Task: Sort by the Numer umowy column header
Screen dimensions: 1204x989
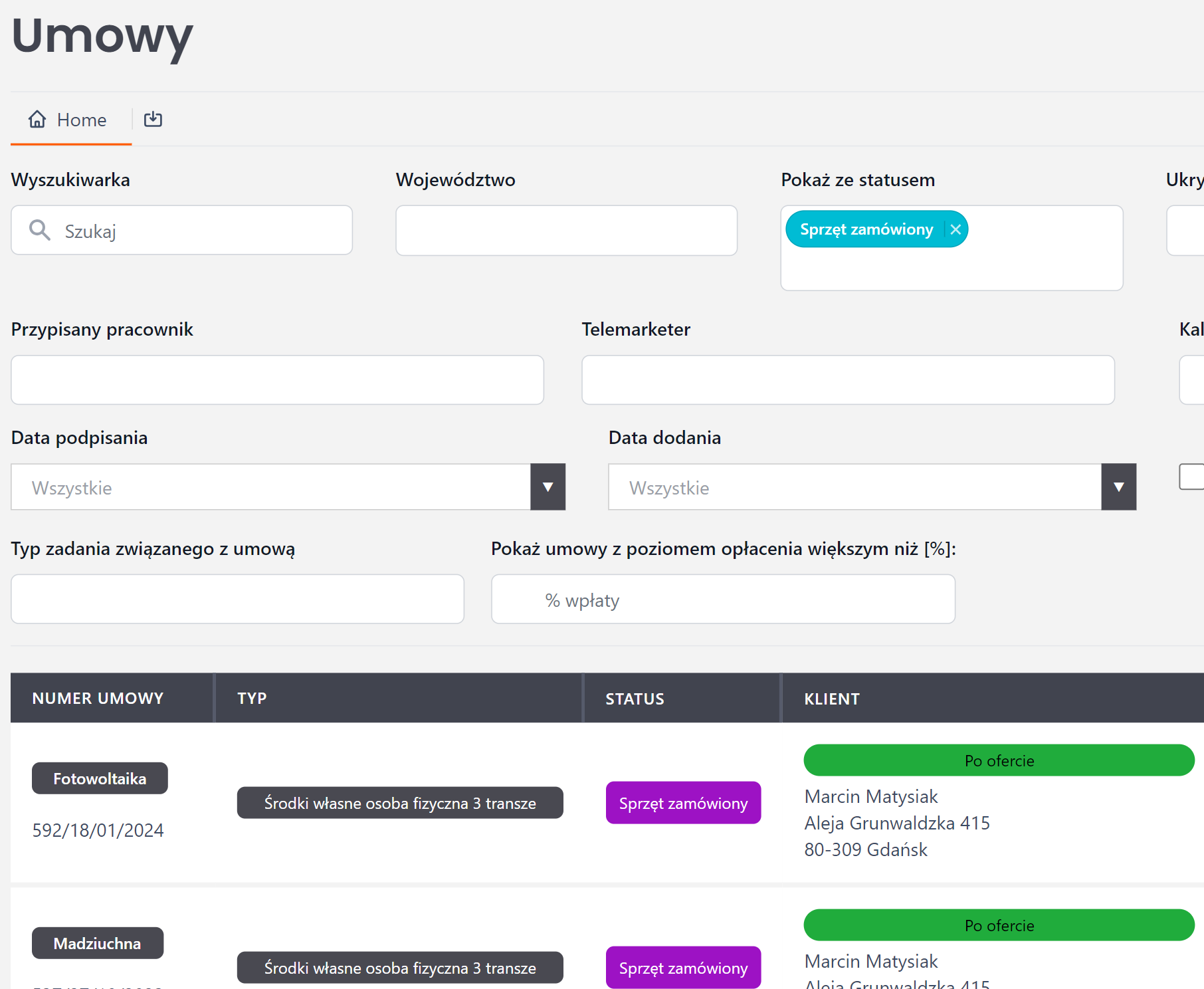Action: [98, 699]
